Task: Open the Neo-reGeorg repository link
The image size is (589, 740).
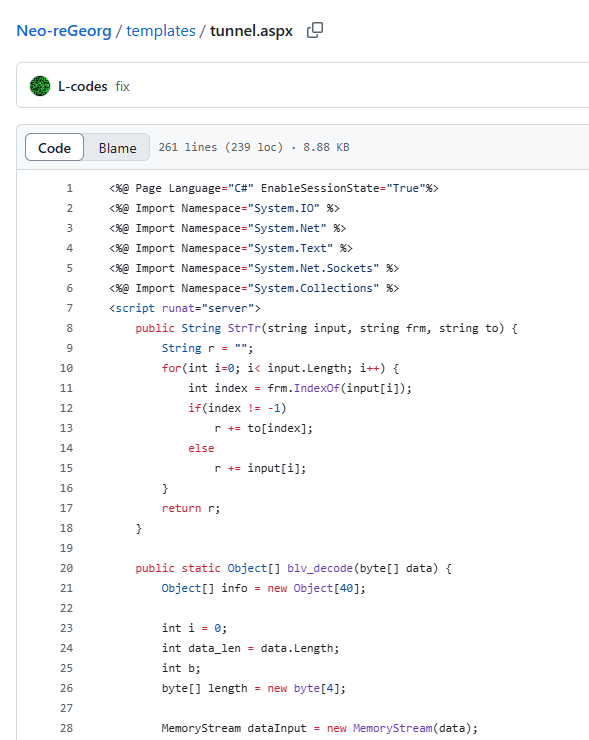Action: [x=64, y=31]
